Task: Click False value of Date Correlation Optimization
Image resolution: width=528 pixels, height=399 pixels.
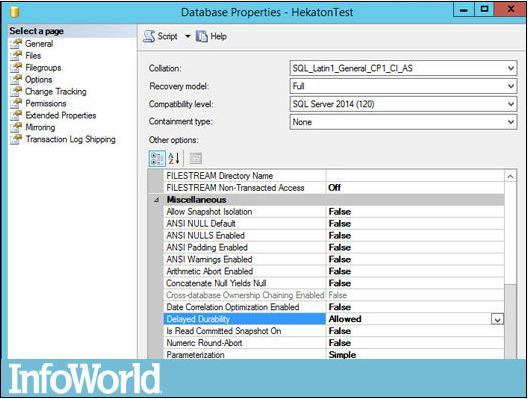Action: coord(339,307)
